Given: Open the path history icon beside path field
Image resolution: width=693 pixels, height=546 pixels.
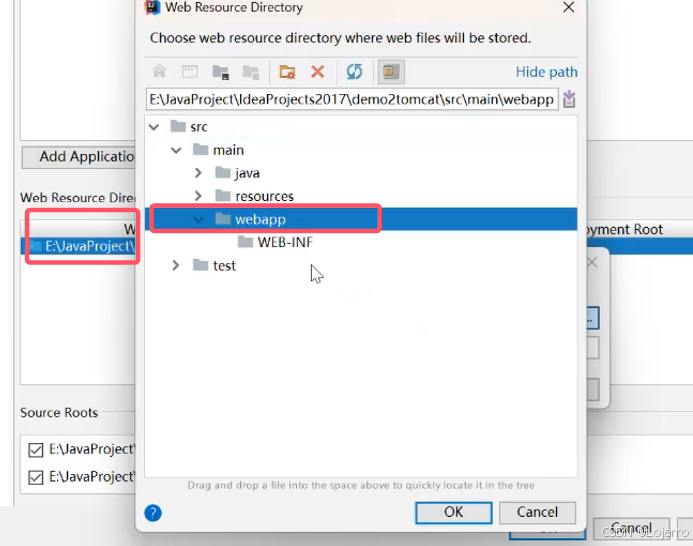Looking at the screenshot, I should coord(569,99).
